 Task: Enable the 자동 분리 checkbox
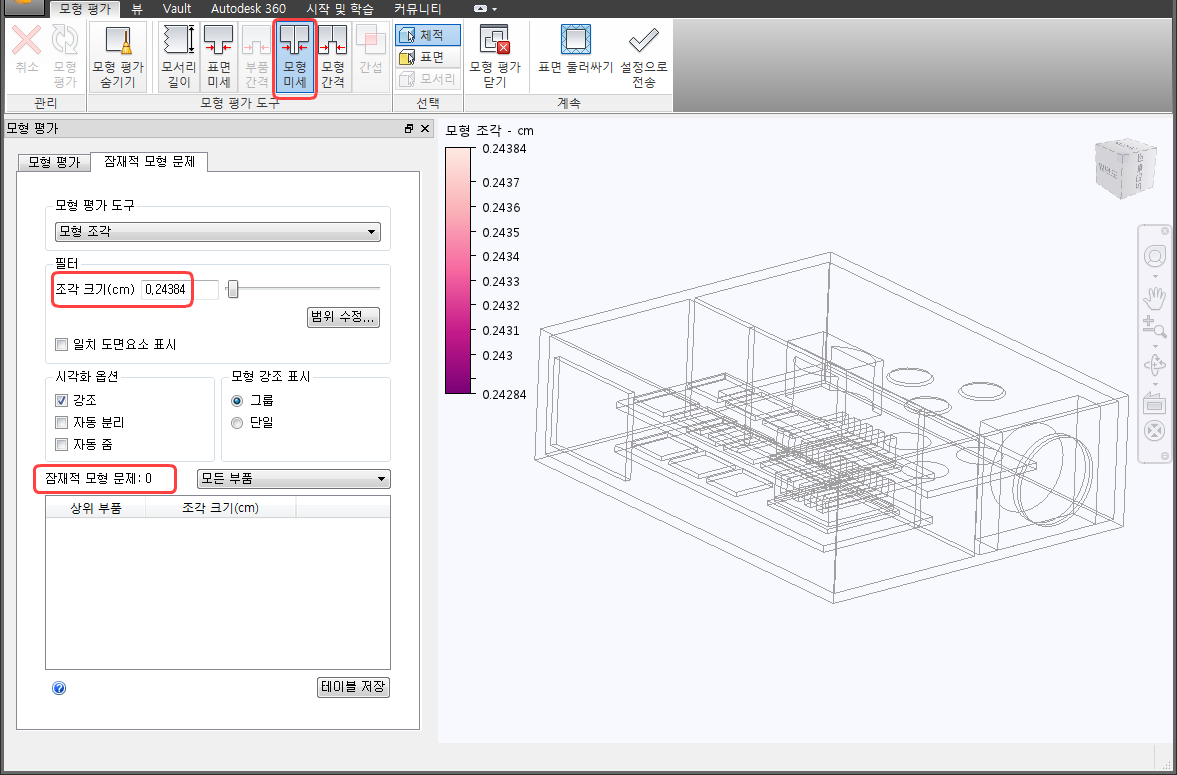click(x=62, y=422)
